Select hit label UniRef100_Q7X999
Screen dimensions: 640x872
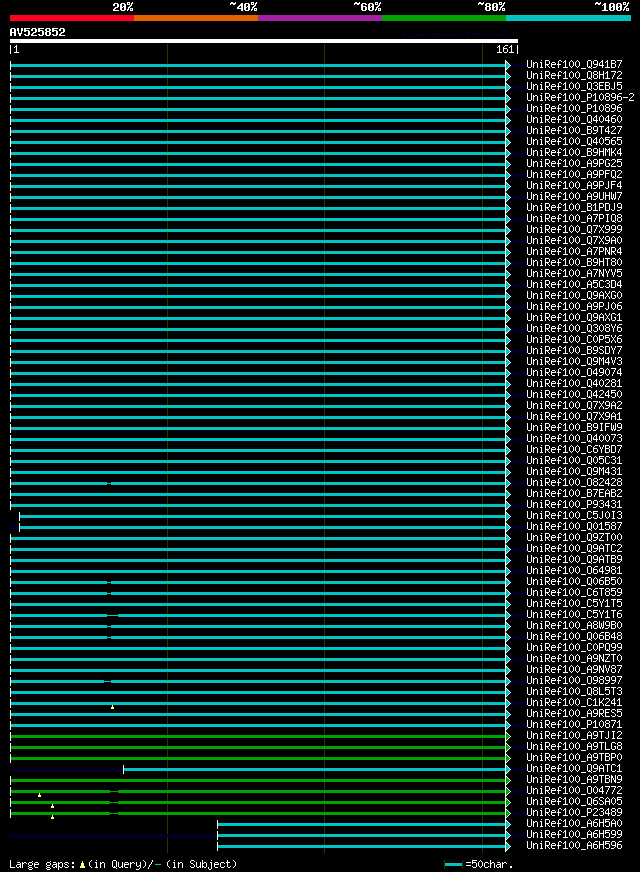coord(574,230)
